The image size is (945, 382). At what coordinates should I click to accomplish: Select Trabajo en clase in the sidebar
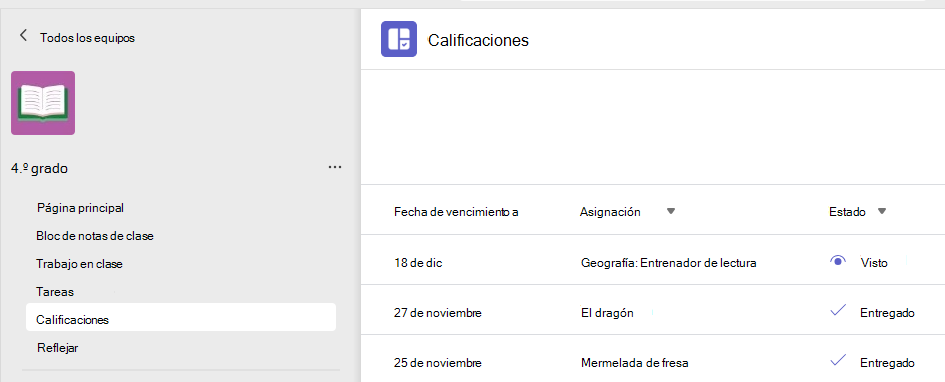pos(80,264)
